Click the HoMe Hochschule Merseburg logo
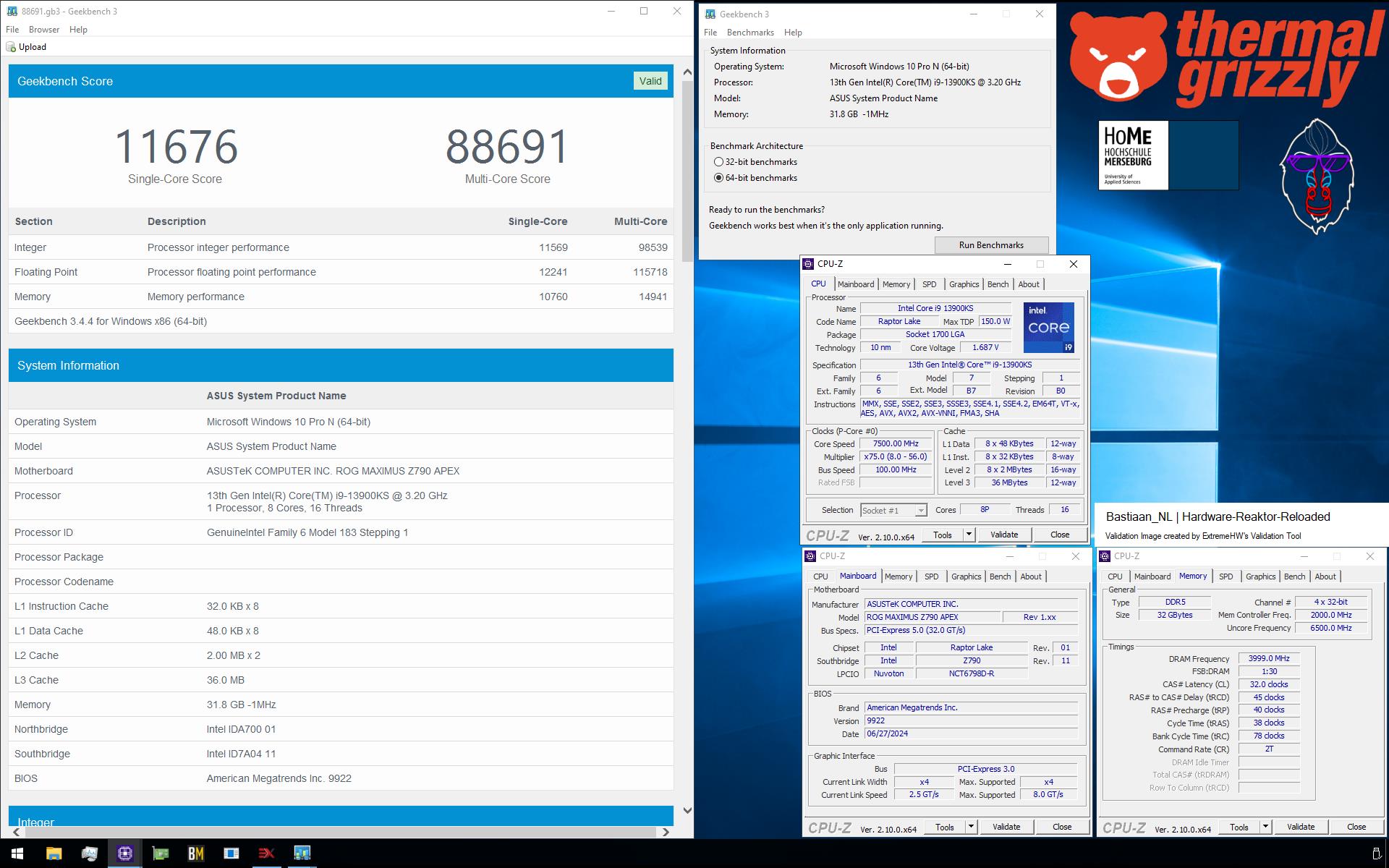Image resolution: width=1389 pixels, height=868 pixels. pyautogui.click(x=1133, y=156)
